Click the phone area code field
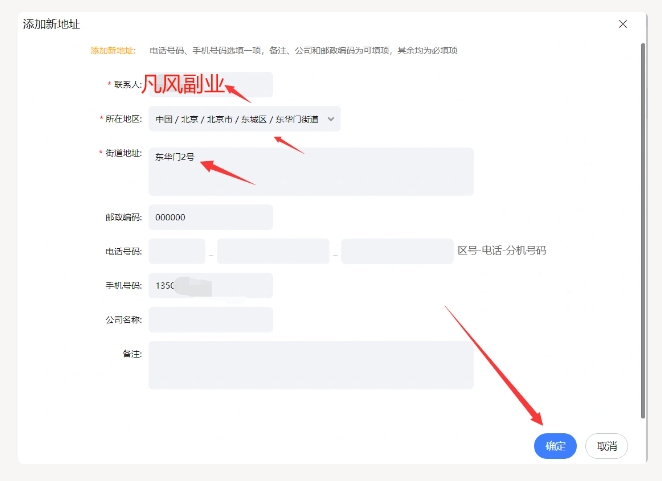The image size is (662, 481). [x=177, y=251]
